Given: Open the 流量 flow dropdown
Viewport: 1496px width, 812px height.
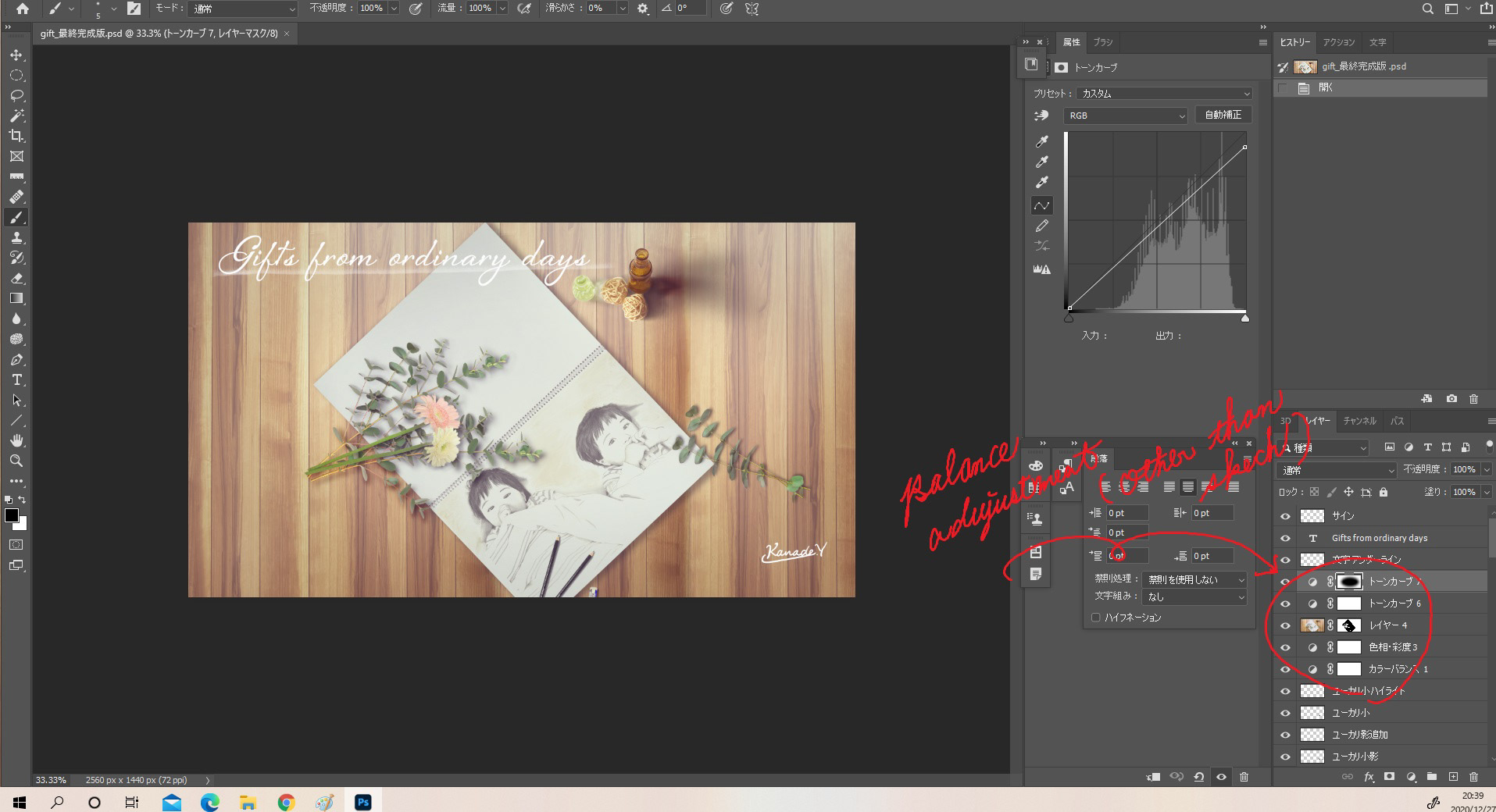Looking at the screenshot, I should click(502, 9).
